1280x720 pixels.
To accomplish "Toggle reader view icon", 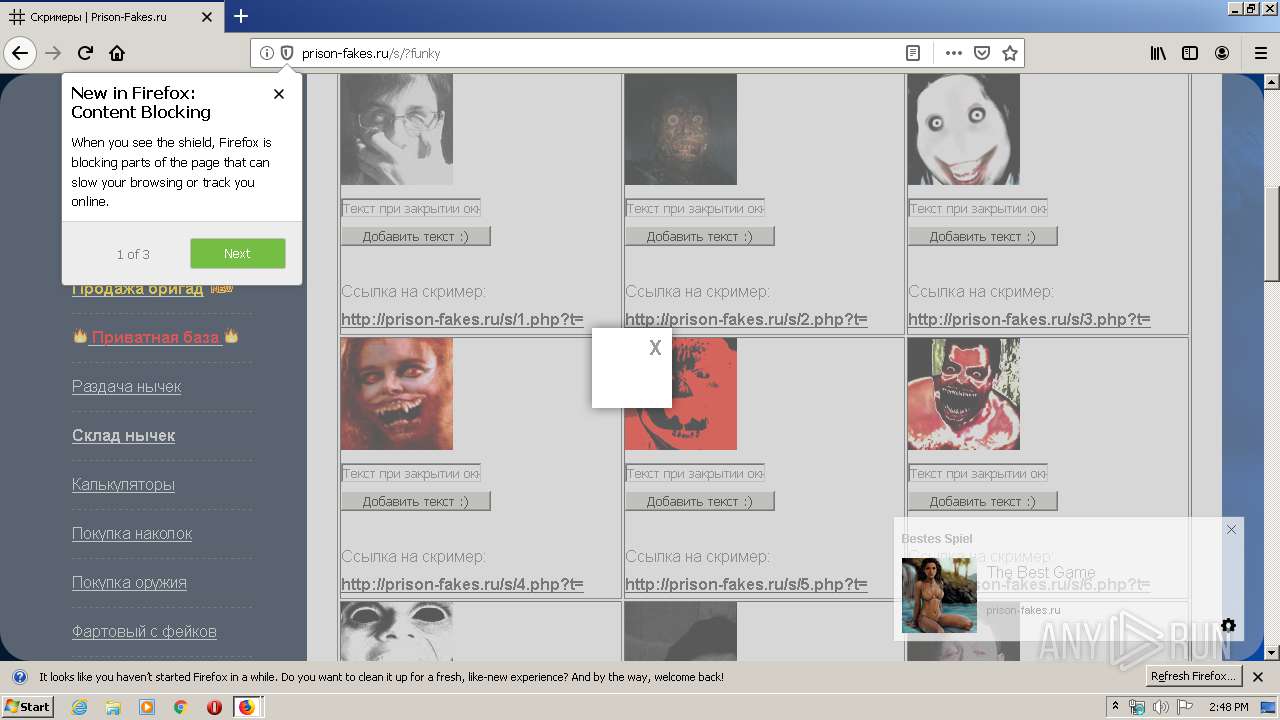I will [913, 53].
